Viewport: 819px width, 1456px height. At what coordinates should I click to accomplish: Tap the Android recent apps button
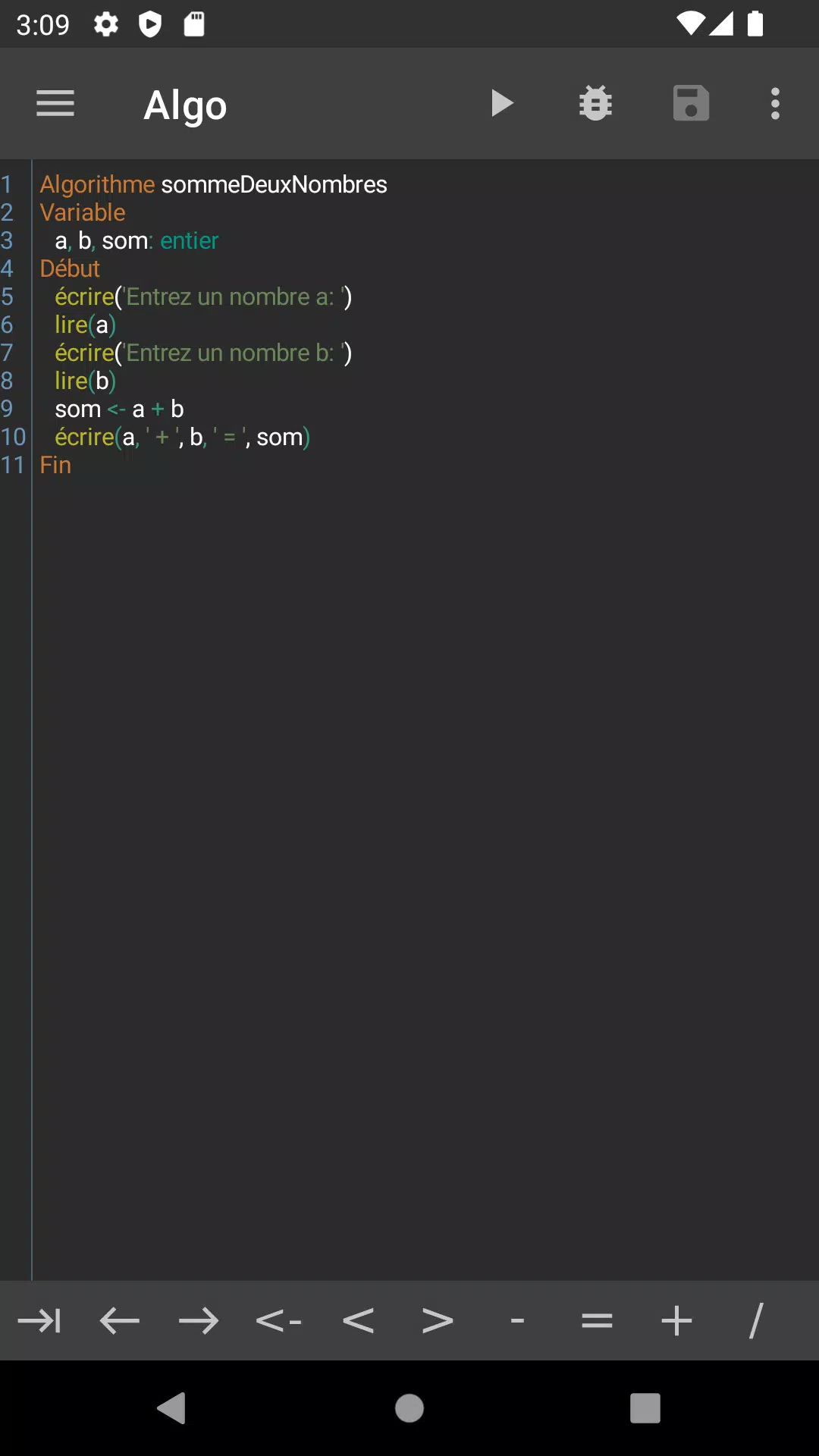(645, 1408)
